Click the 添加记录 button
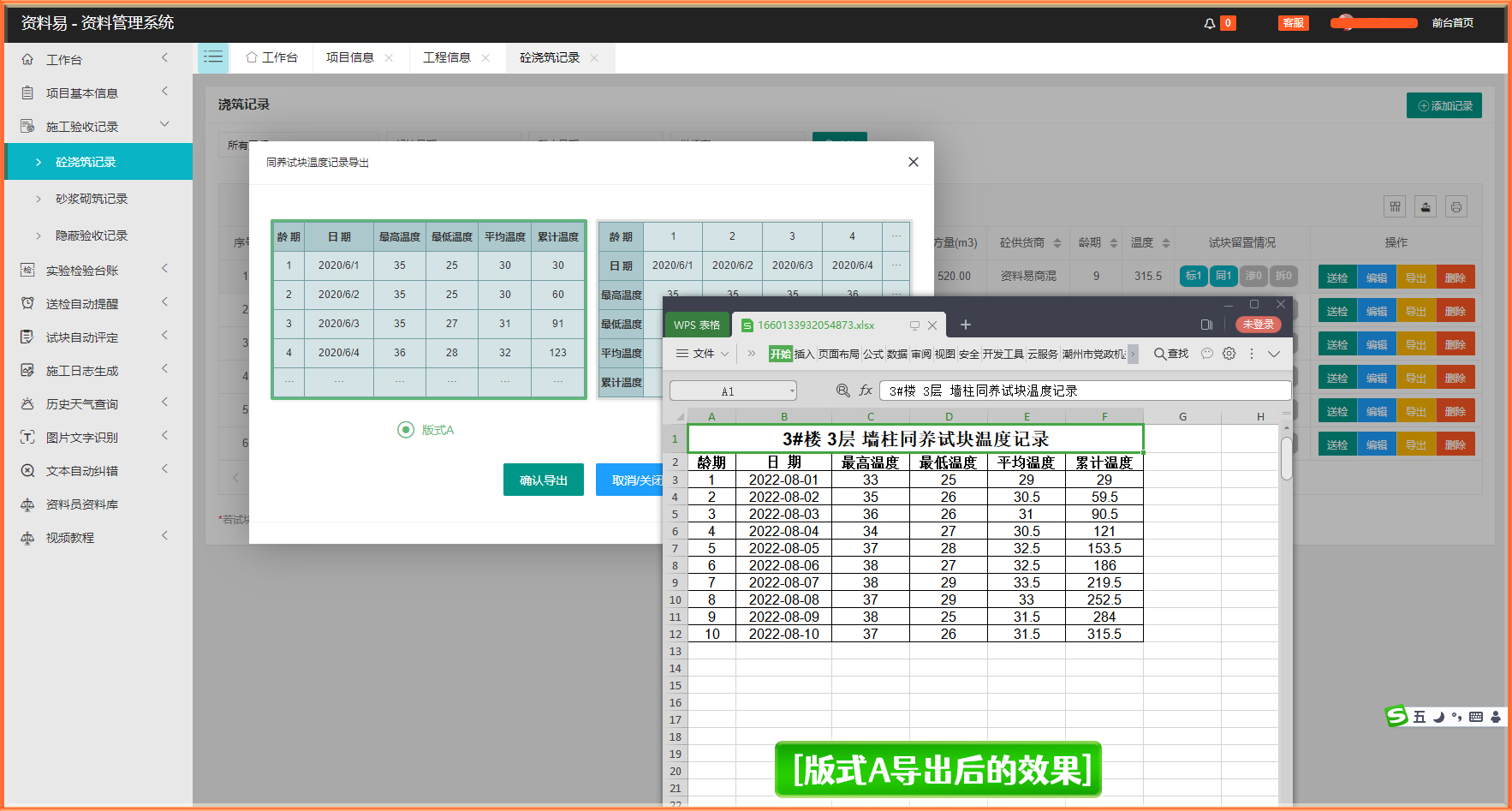The image size is (1512, 811). click(1444, 105)
